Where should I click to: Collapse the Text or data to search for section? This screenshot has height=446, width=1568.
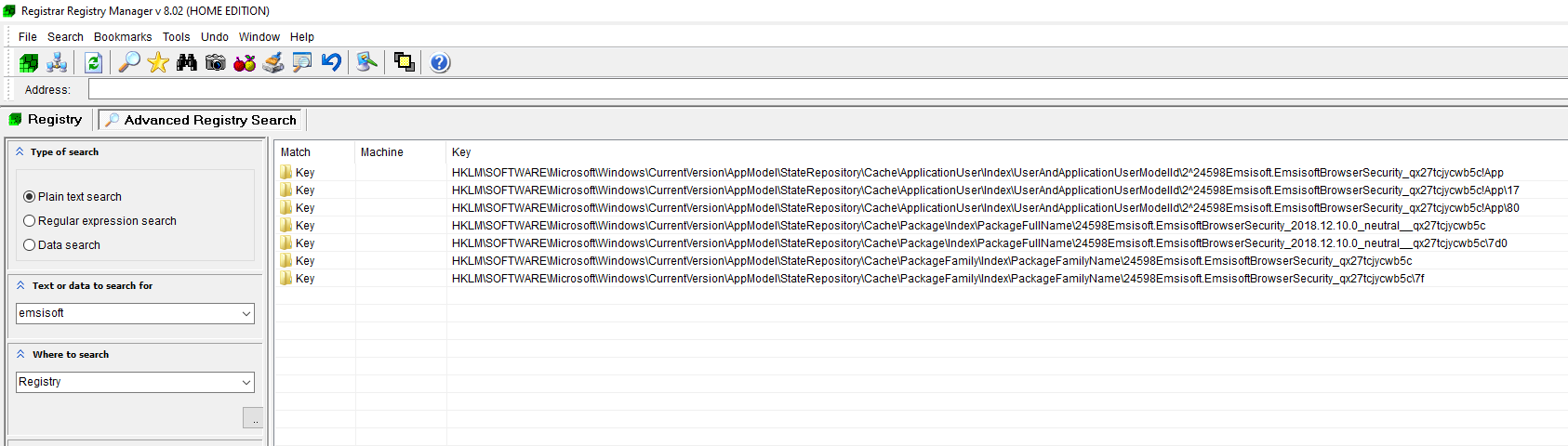20,285
